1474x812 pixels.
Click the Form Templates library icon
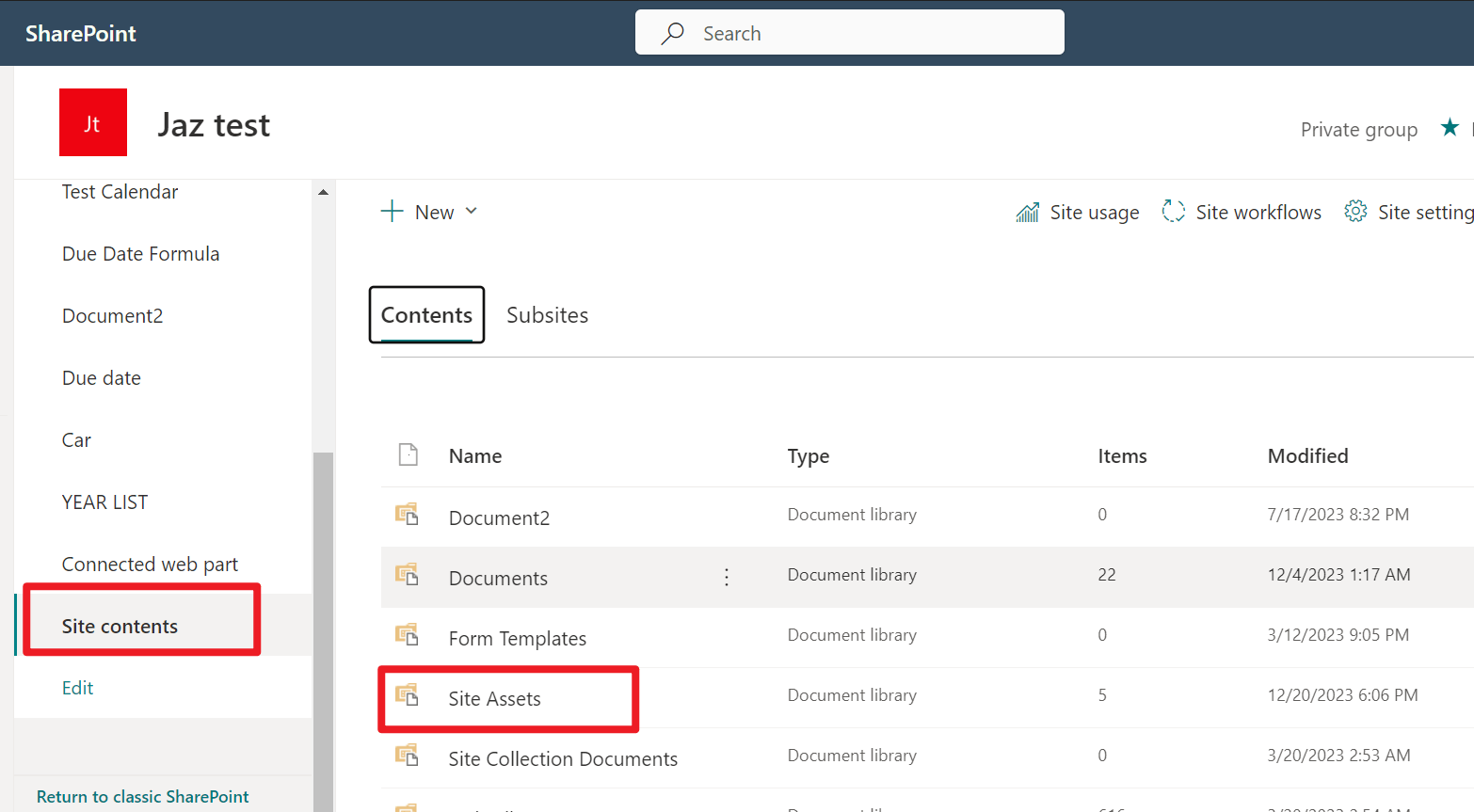coord(407,634)
